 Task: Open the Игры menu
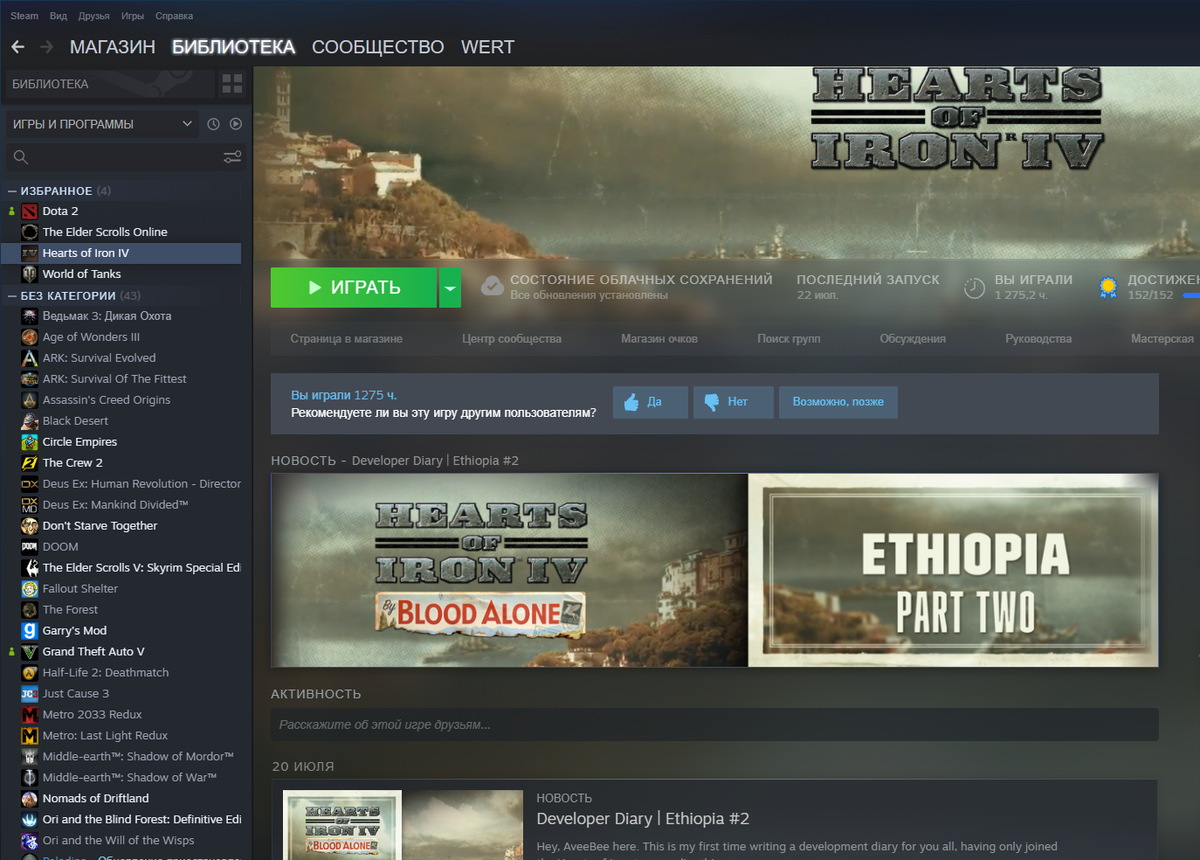click(132, 16)
